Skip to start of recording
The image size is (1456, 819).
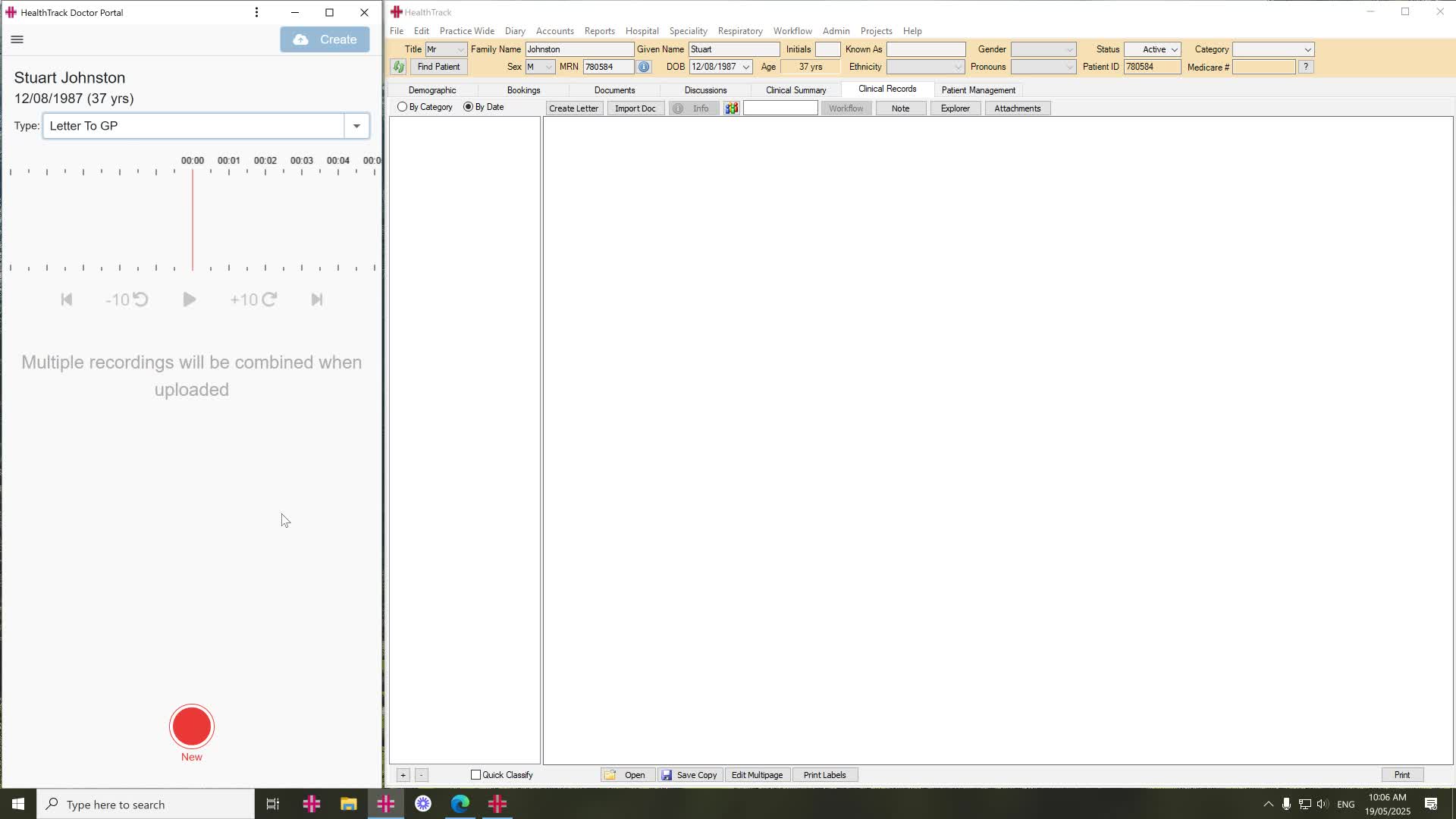[x=67, y=300]
